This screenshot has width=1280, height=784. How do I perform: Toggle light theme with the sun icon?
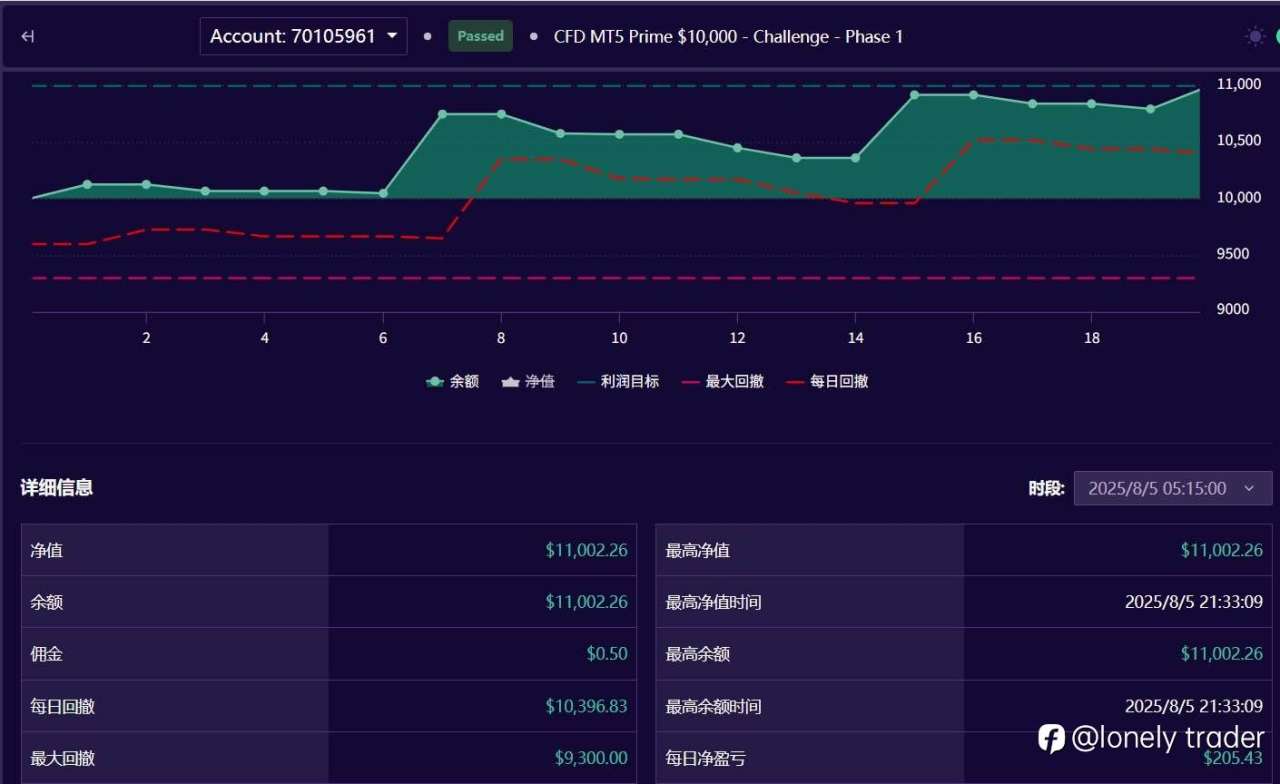(1255, 37)
